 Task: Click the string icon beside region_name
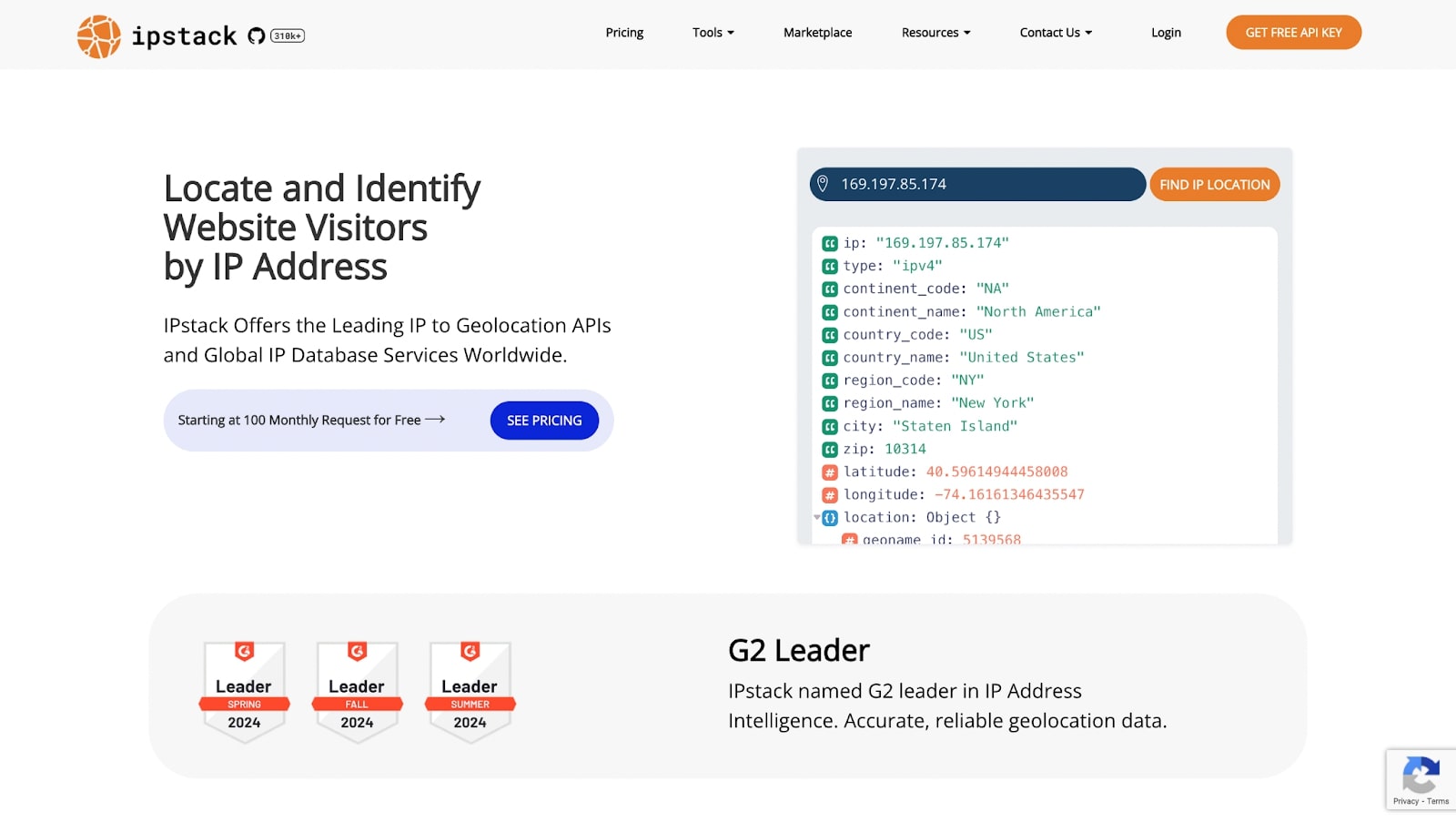click(830, 403)
